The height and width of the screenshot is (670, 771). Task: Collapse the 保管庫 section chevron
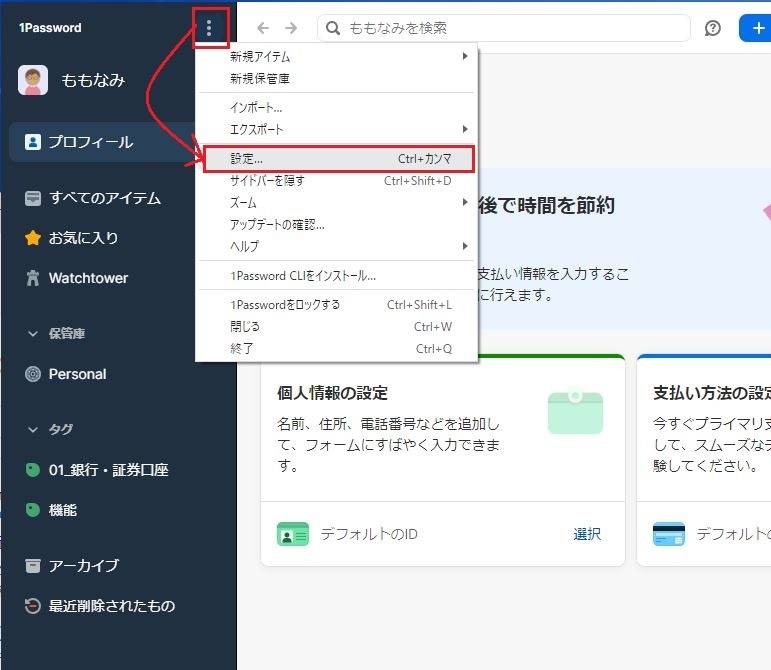(32, 334)
